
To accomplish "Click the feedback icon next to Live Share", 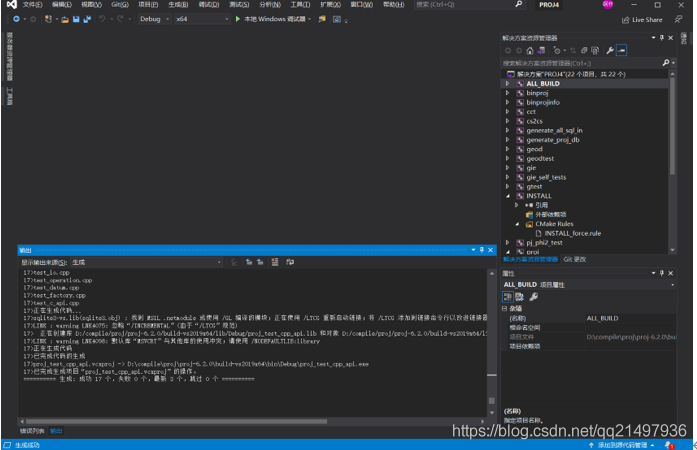I will [x=678, y=19].
